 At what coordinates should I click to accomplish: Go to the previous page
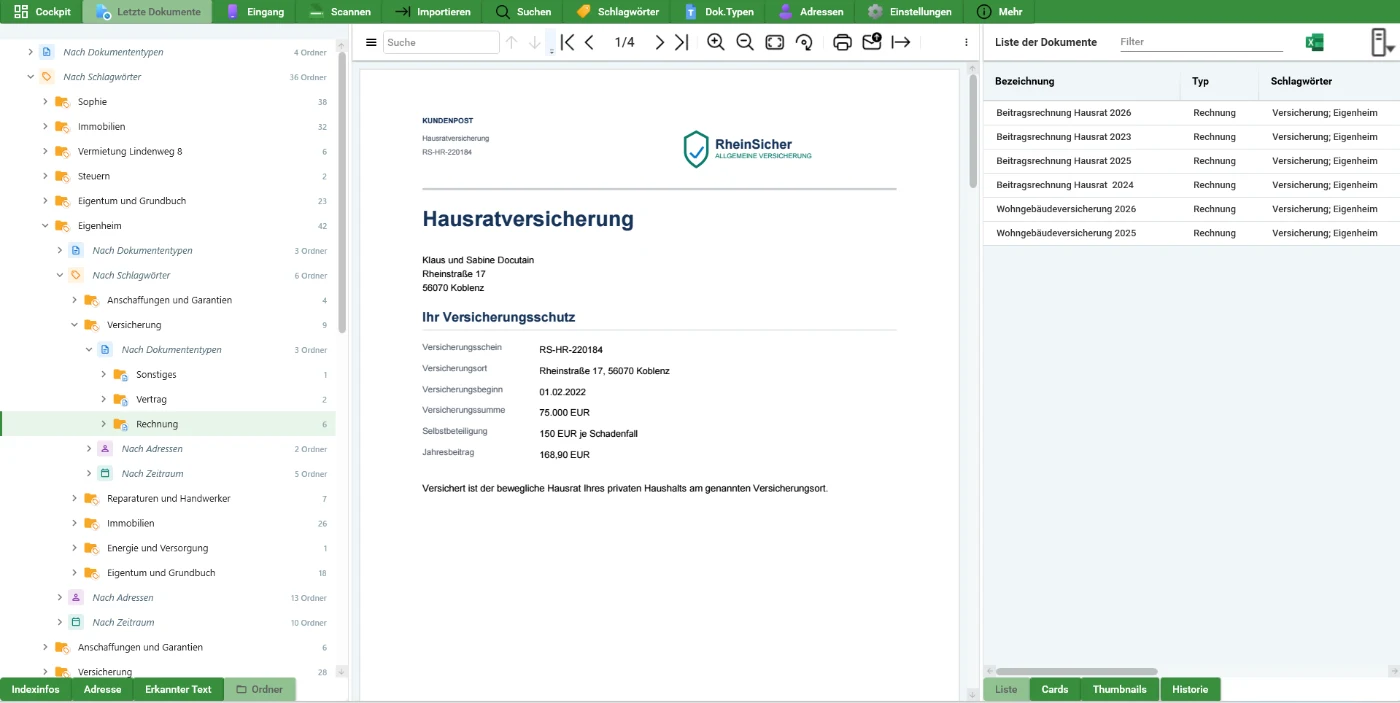[x=589, y=42]
